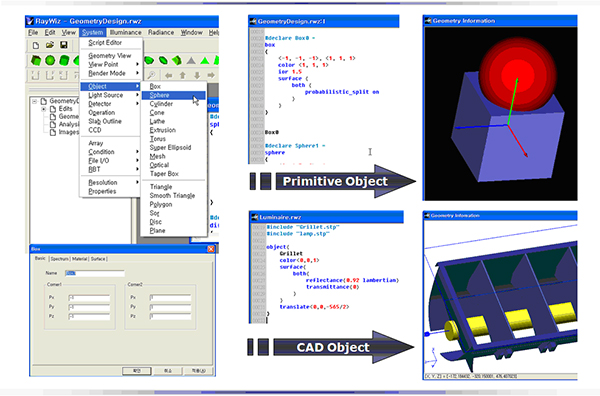Click the gray triangle toolbar icon
This screenshot has height=396, width=600.
[191, 60]
